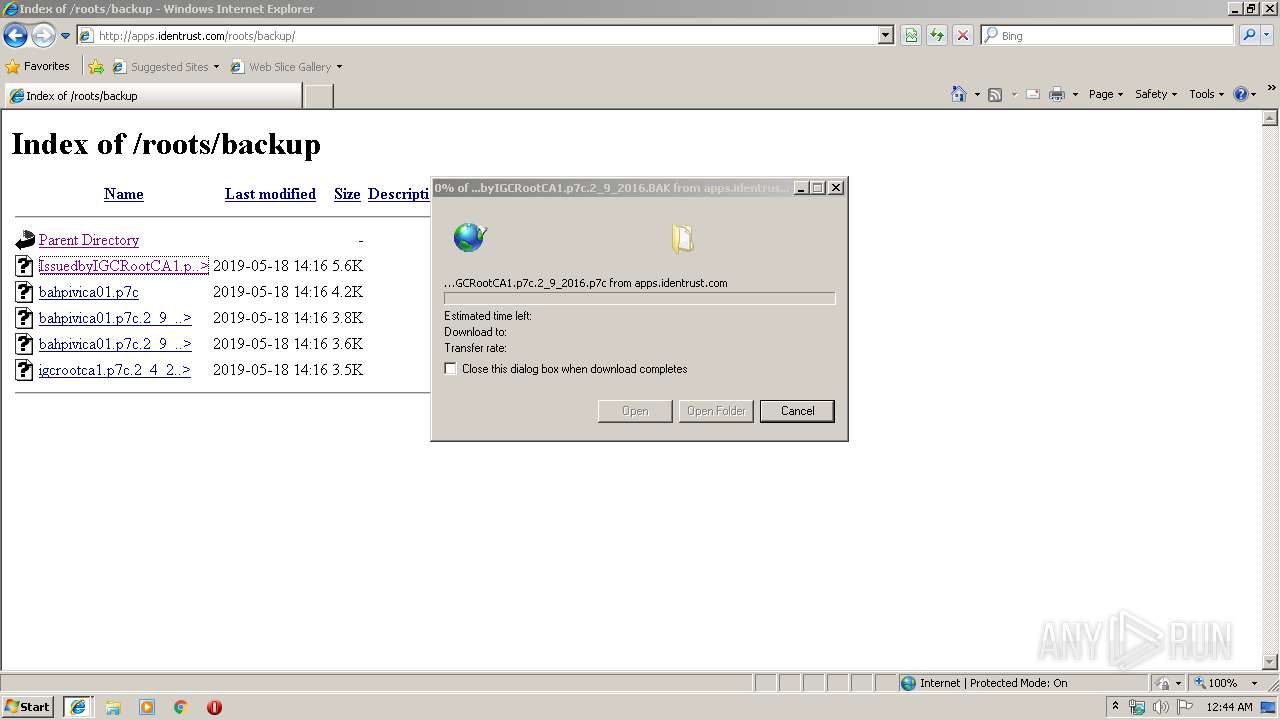
Task: Click the volume speaker tray icon
Action: coord(1161,707)
